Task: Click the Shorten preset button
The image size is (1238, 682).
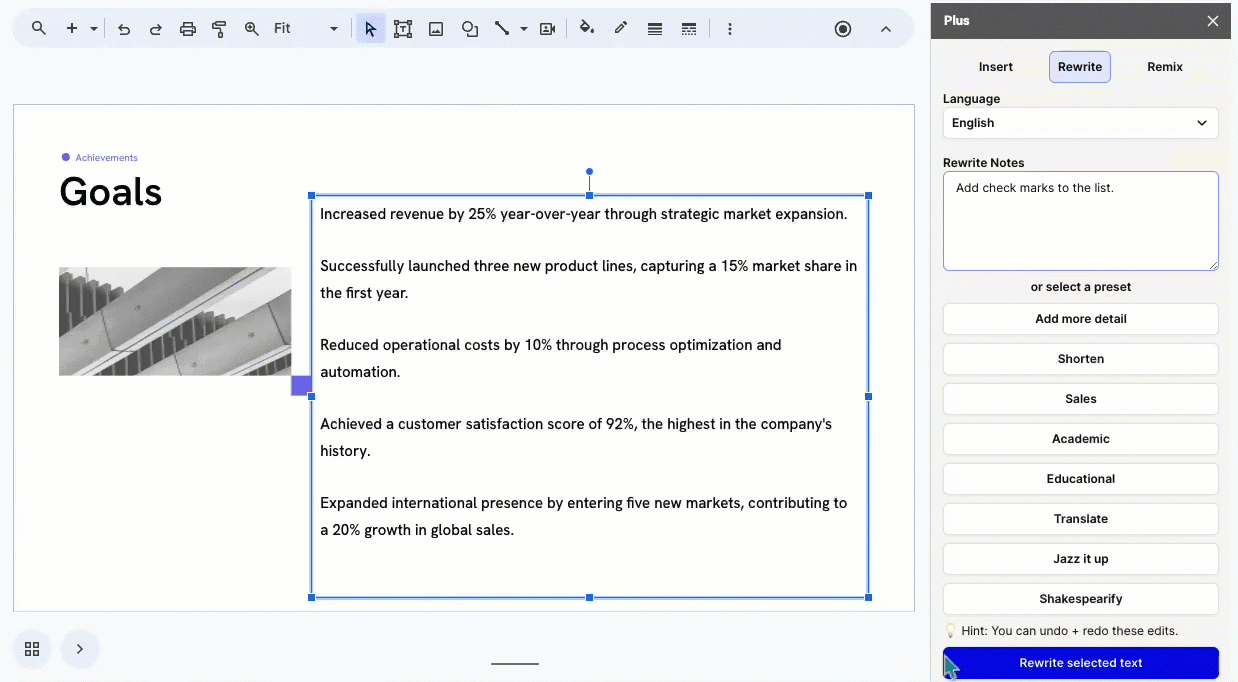Action: coord(1081,359)
